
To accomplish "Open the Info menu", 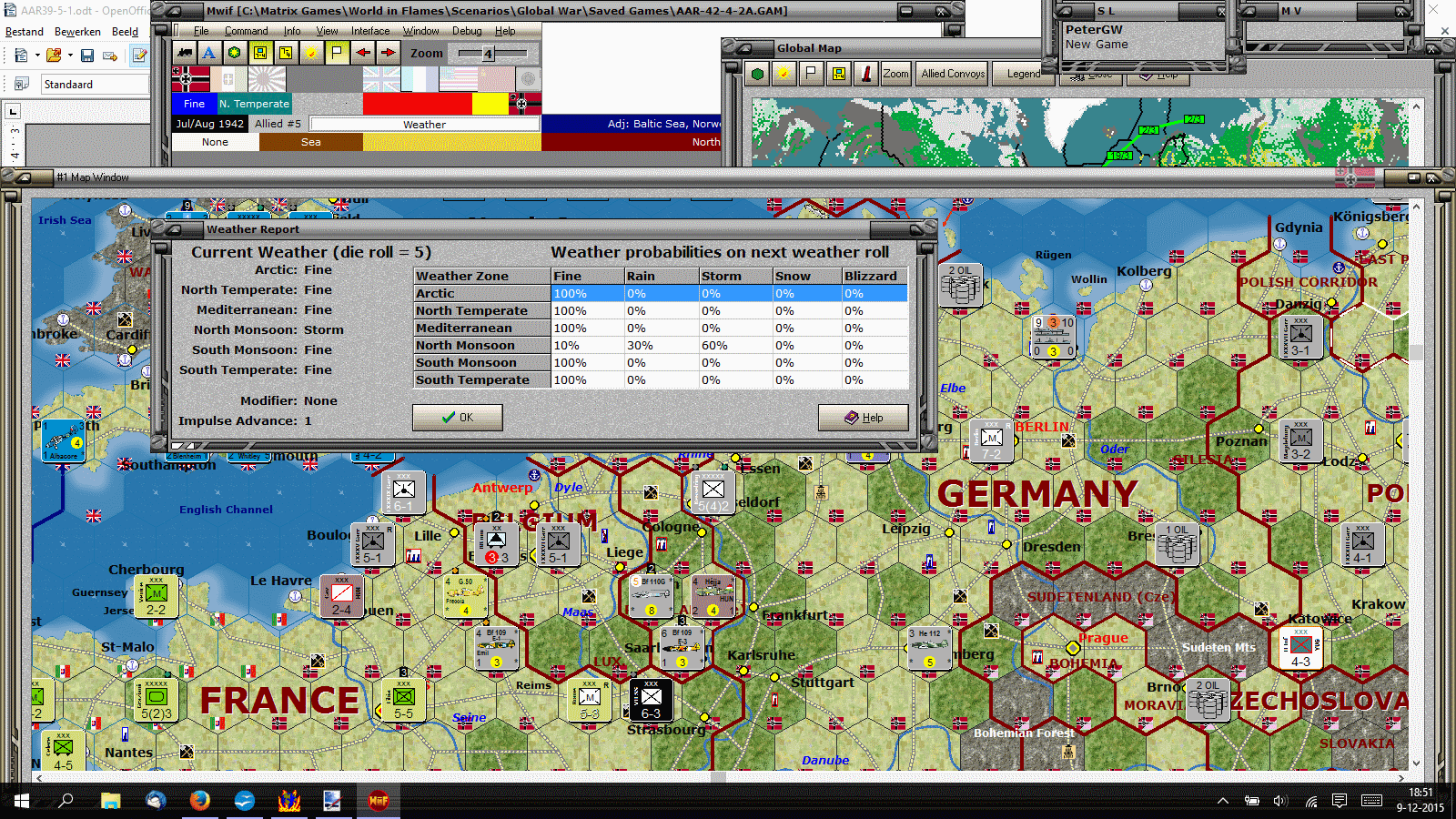I will click(x=291, y=31).
